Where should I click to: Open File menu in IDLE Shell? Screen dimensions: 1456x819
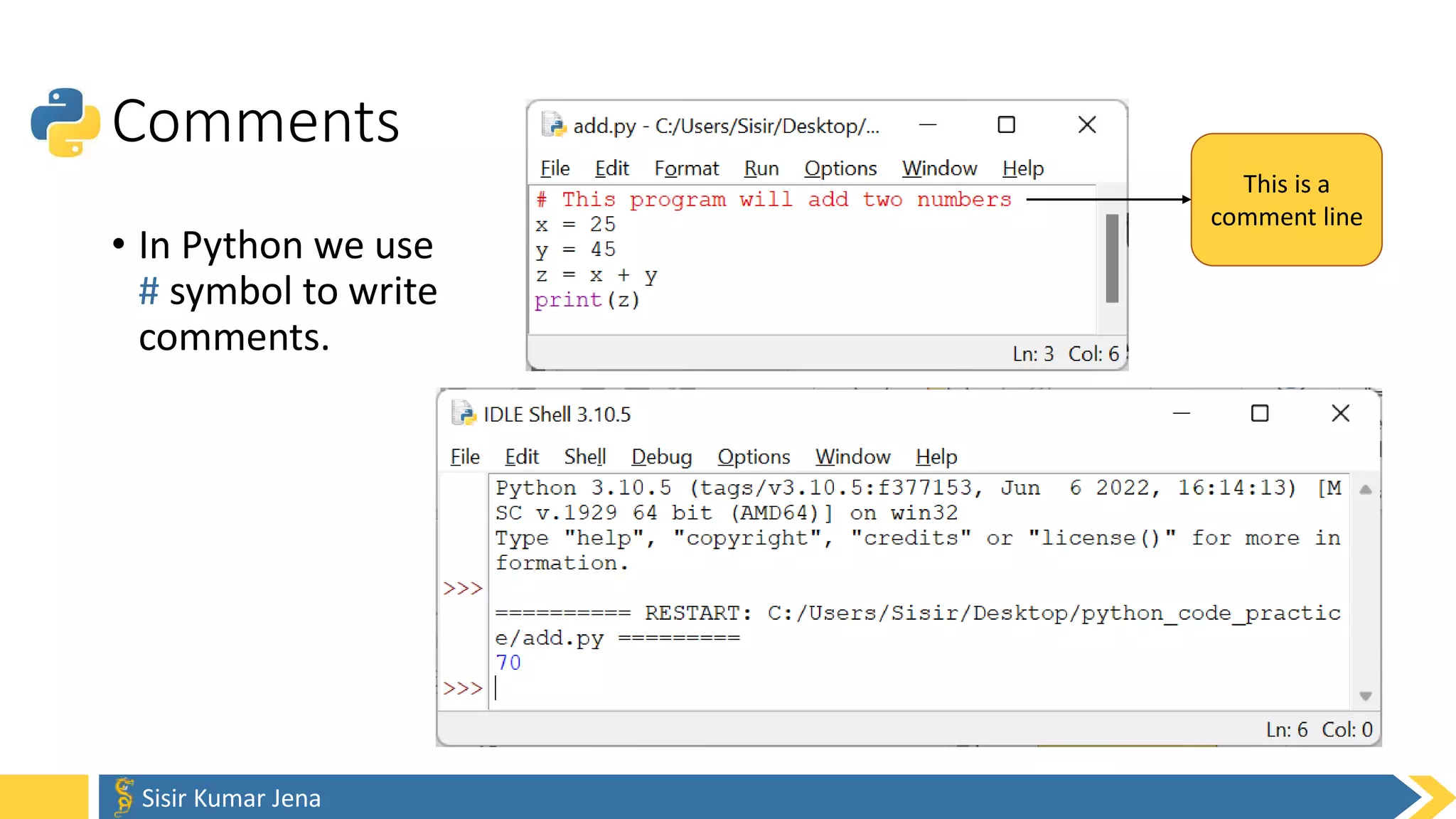pyautogui.click(x=465, y=456)
